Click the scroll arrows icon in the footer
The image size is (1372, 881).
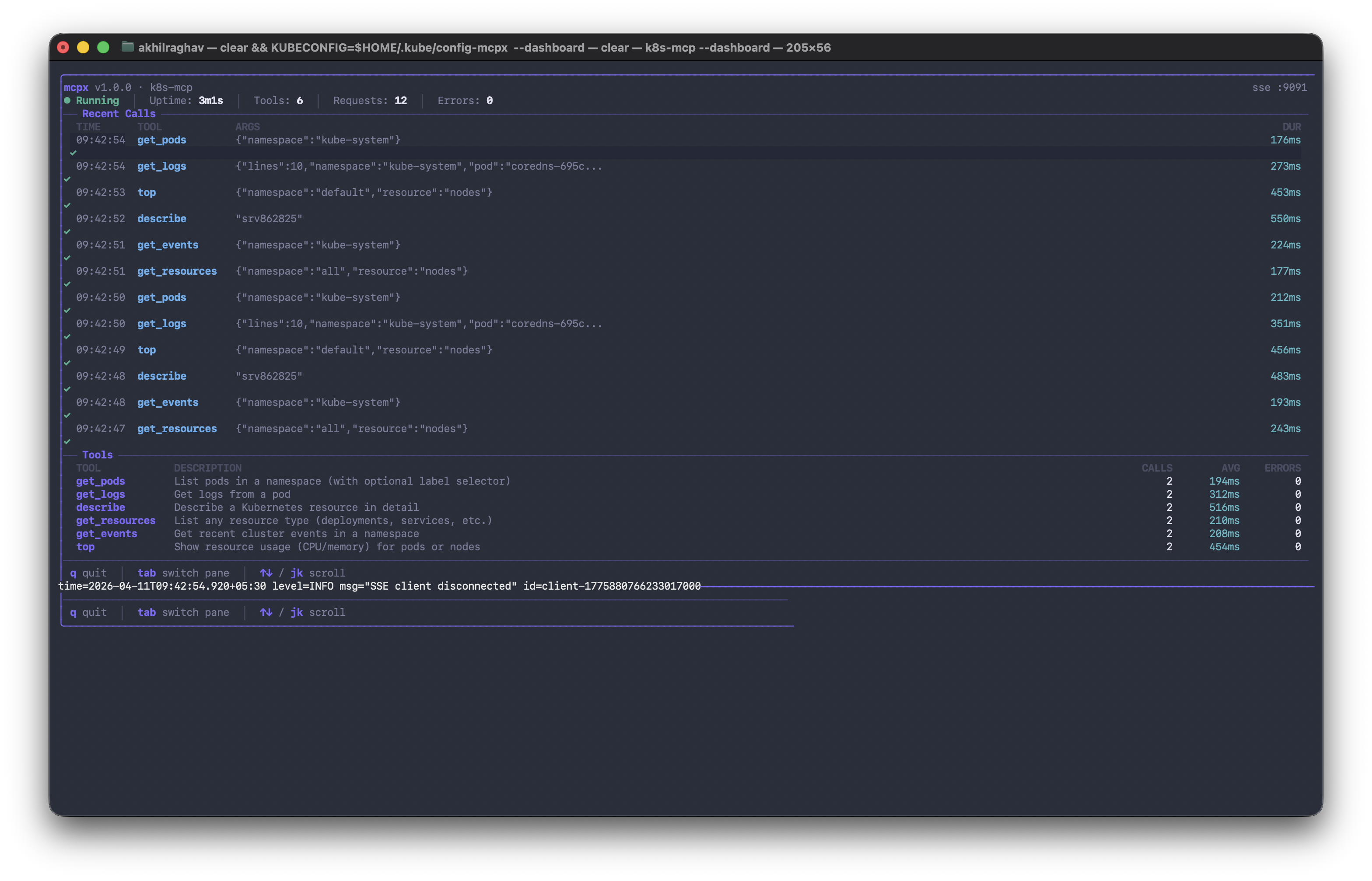(x=266, y=573)
